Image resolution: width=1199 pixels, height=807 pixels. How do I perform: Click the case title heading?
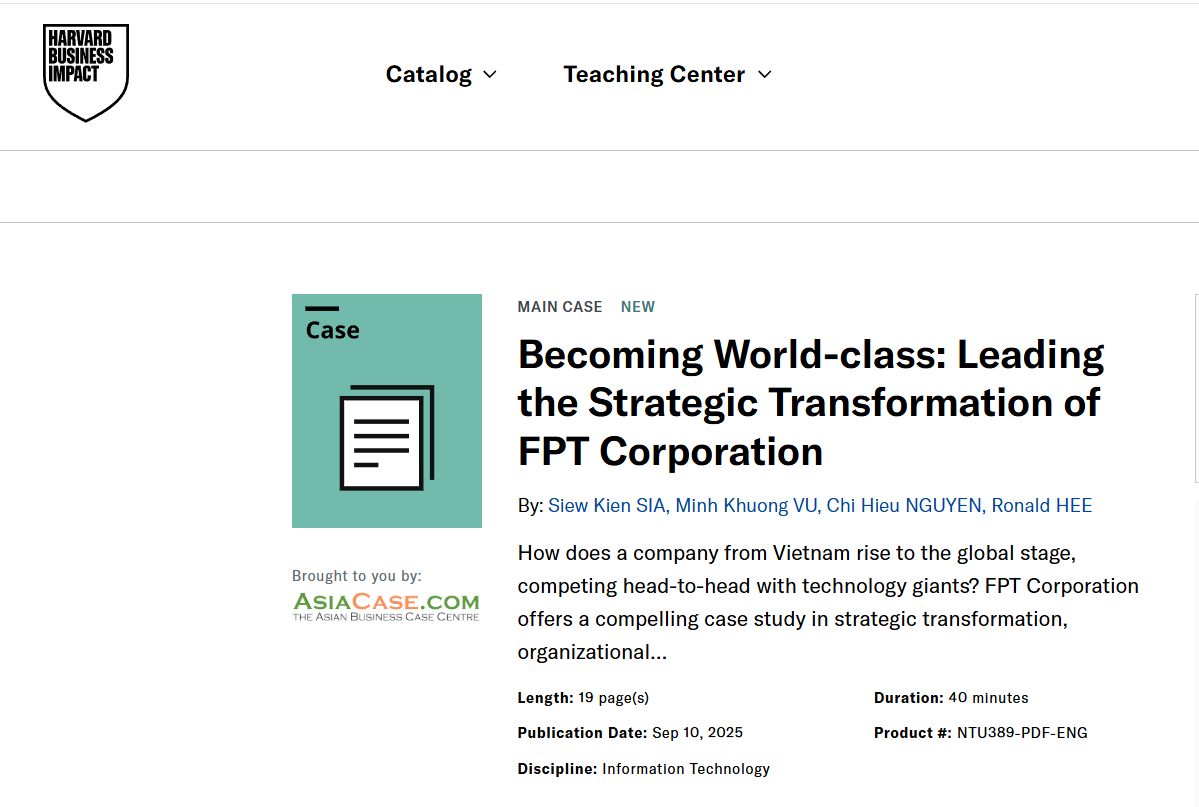(x=810, y=403)
